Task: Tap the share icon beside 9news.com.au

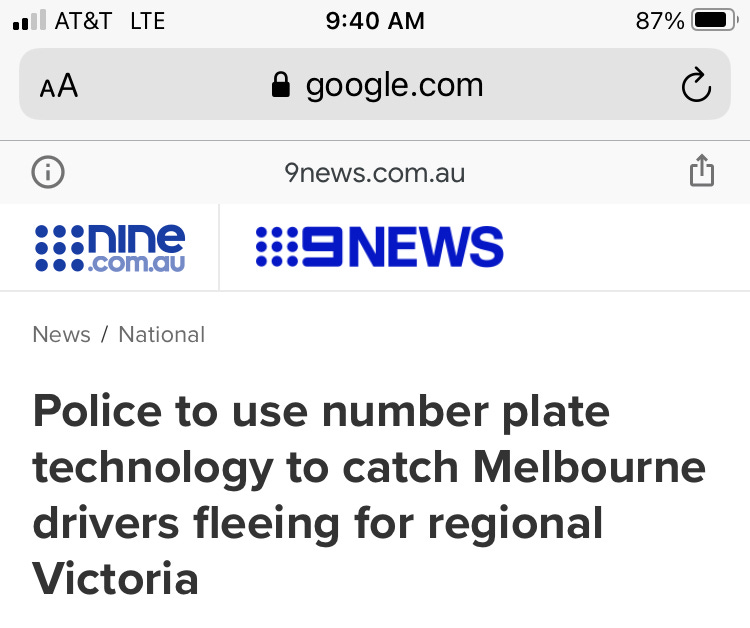Action: pos(702,170)
